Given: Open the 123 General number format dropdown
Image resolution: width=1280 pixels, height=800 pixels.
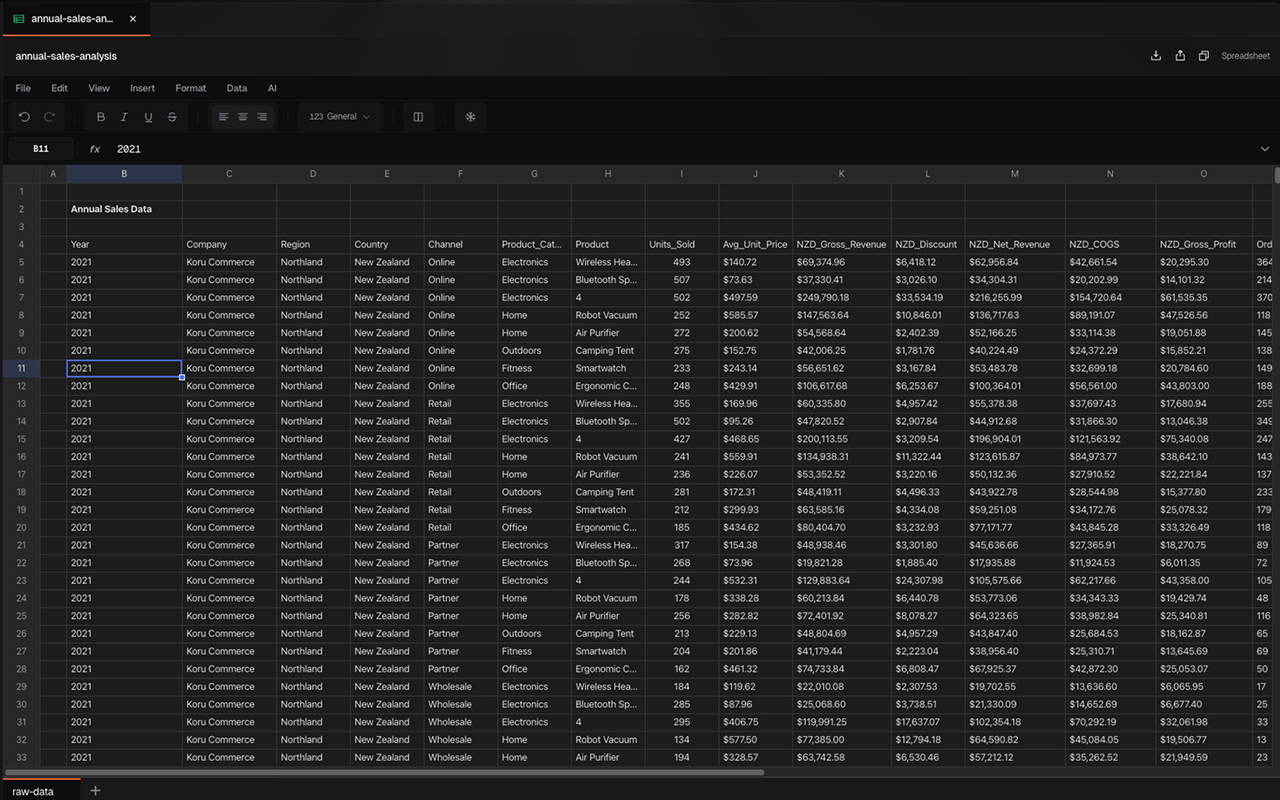Looking at the screenshot, I should click(339, 117).
